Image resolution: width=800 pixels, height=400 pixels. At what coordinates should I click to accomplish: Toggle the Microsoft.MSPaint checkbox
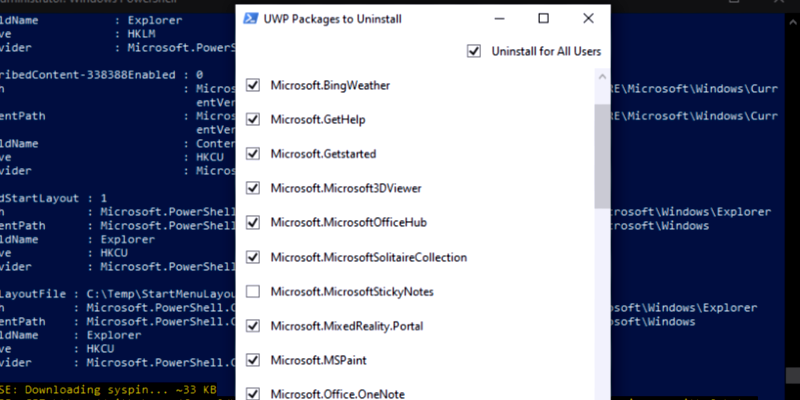[253, 359]
